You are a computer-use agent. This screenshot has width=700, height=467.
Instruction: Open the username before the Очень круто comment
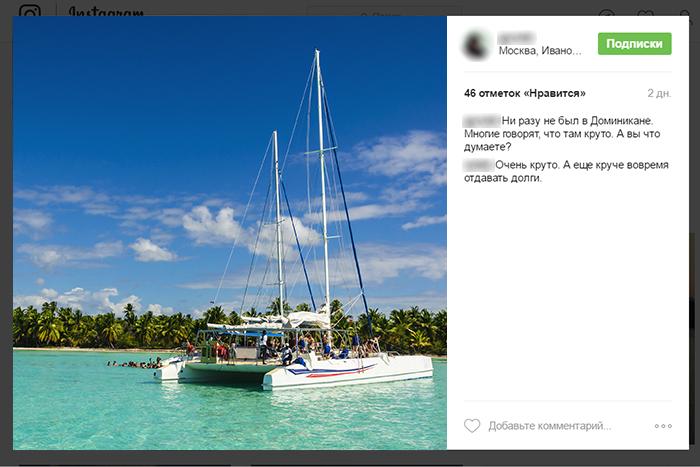pos(478,165)
